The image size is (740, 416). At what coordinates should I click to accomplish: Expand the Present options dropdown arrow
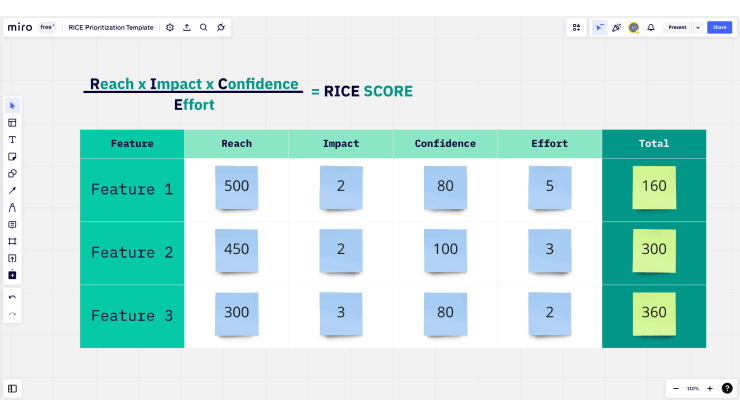coord(697,27)
